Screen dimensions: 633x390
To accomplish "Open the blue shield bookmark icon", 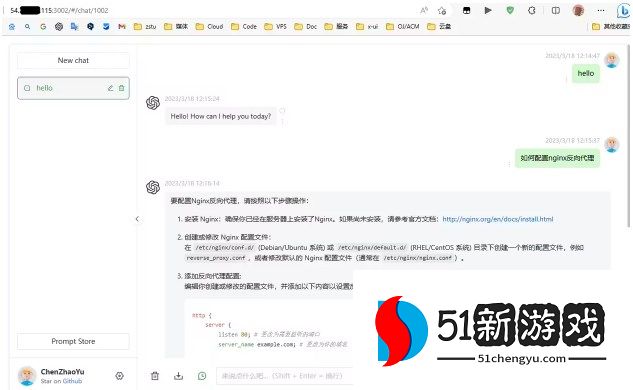I will pos(106,27).
